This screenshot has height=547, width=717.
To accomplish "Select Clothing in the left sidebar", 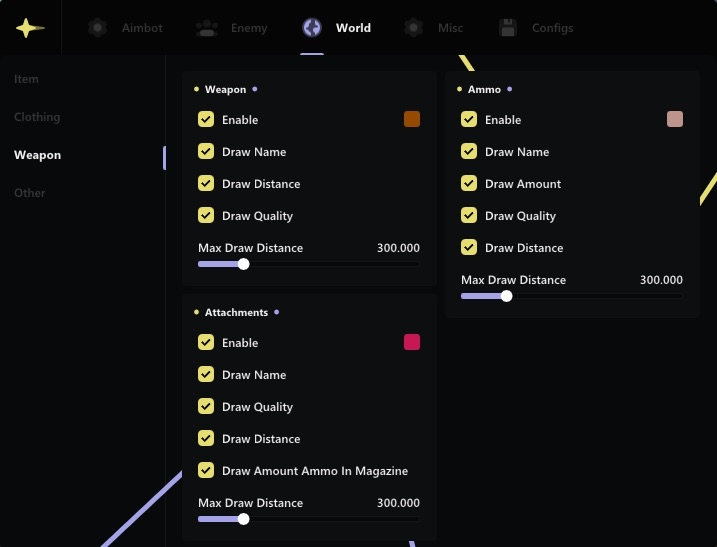I will coord(37,117).
